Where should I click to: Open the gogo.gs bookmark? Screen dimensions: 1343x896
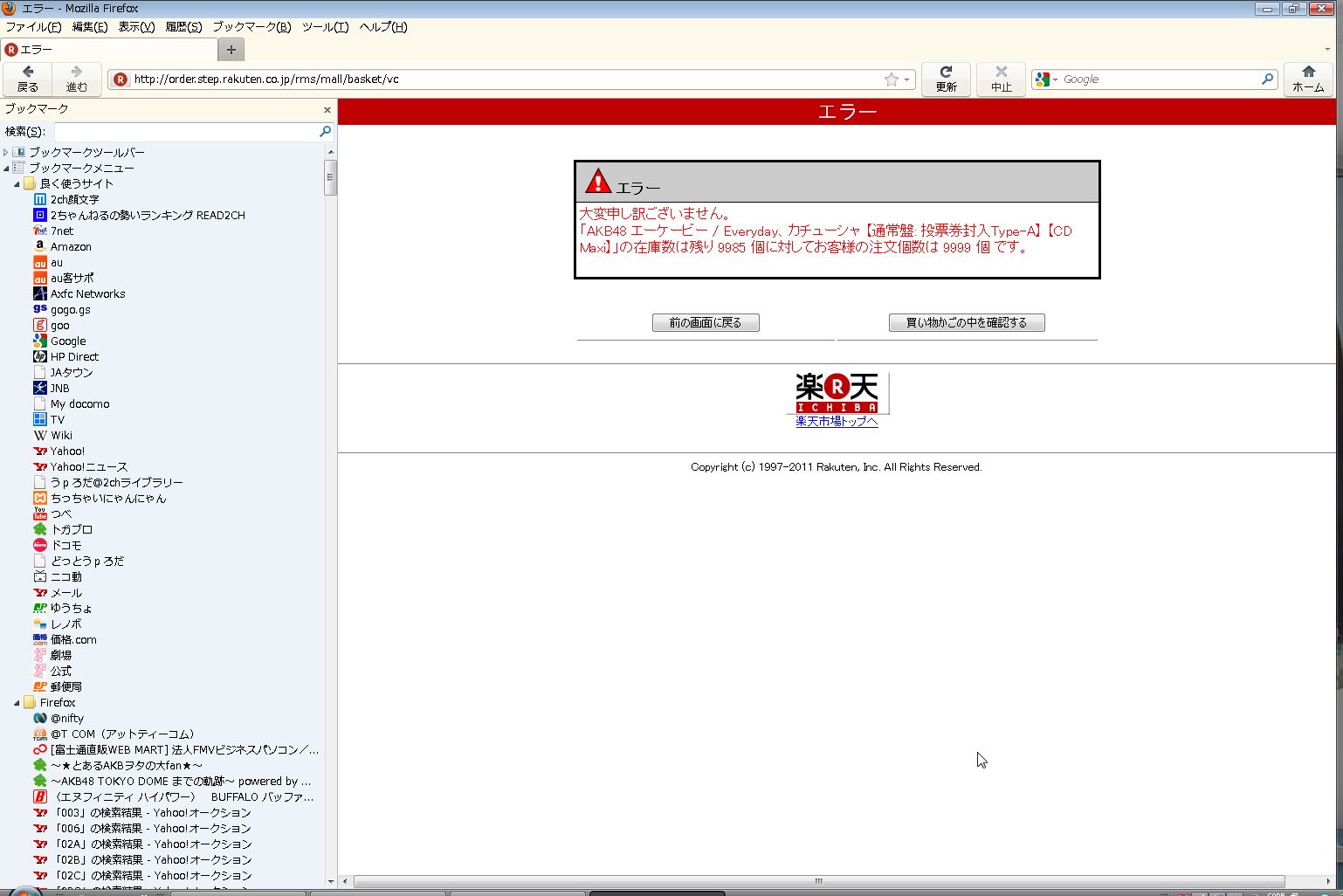click(x=62, y=310)
